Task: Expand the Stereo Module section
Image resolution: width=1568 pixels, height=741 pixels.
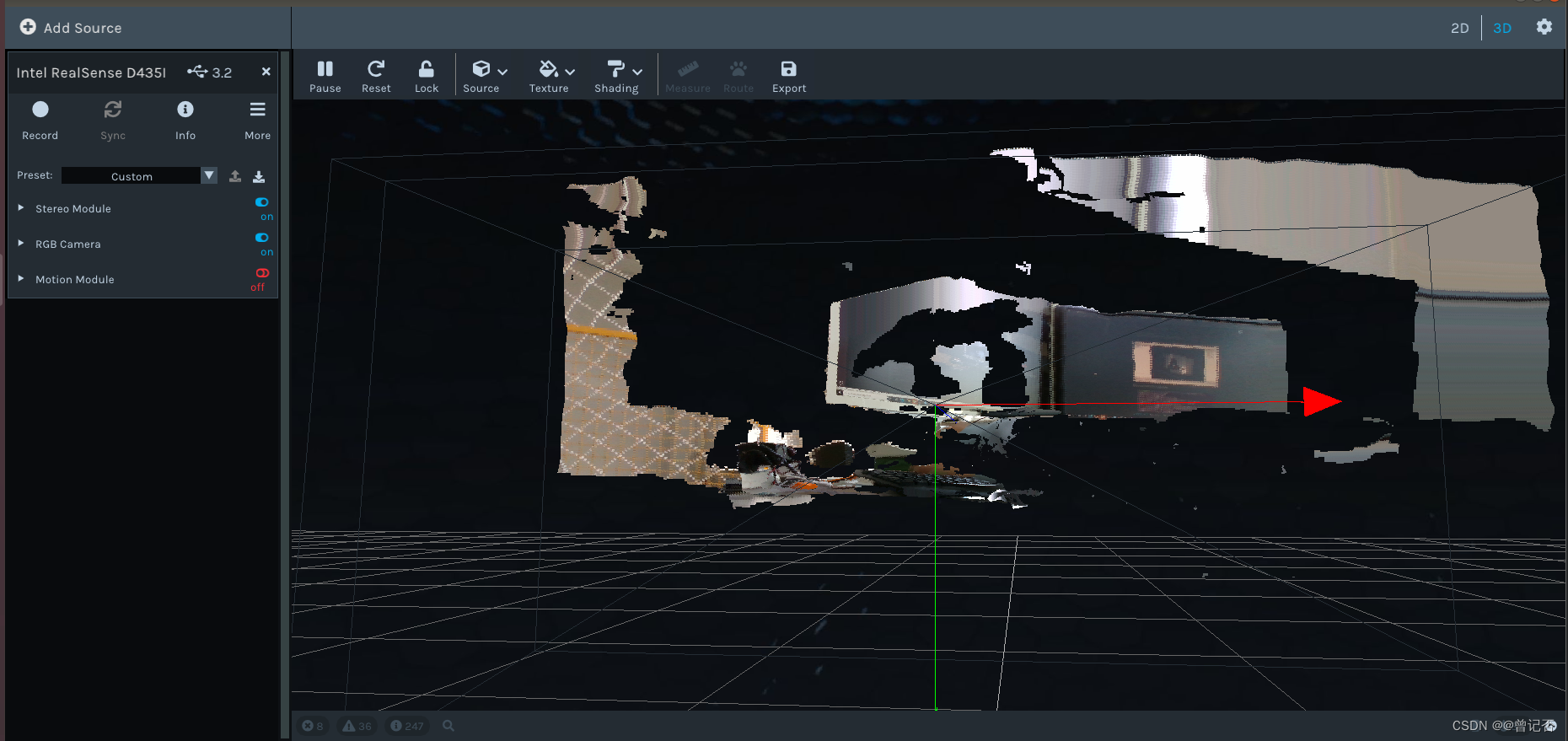Action: tap(21, 207)
